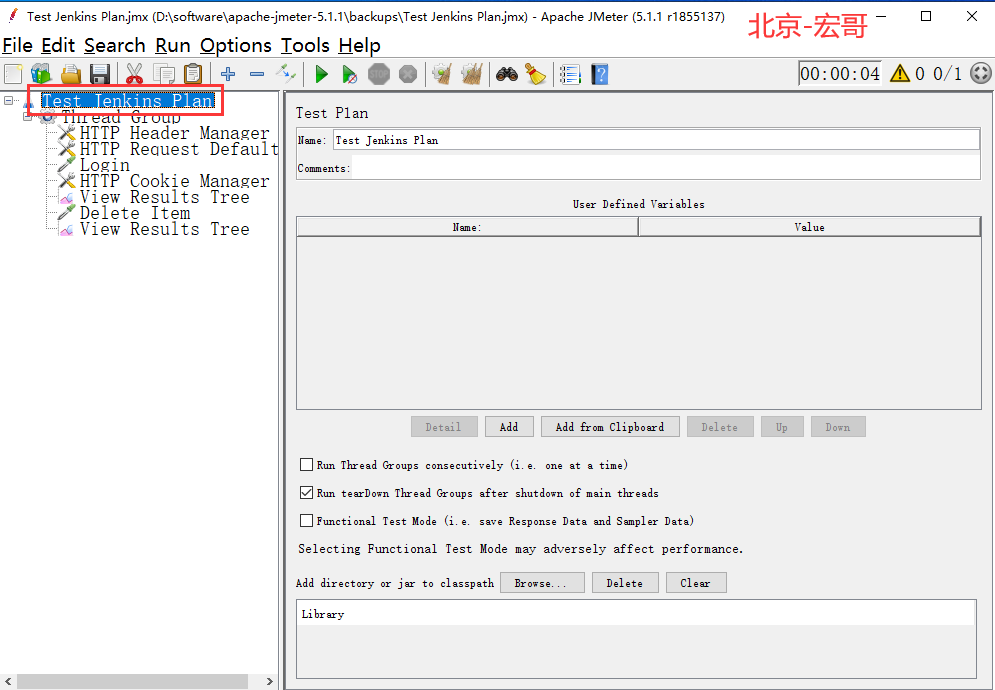Image resolution: width=995 pixels, height=690 pixels.
Task: Click the Stop test icon
Action: pos(379,74)
